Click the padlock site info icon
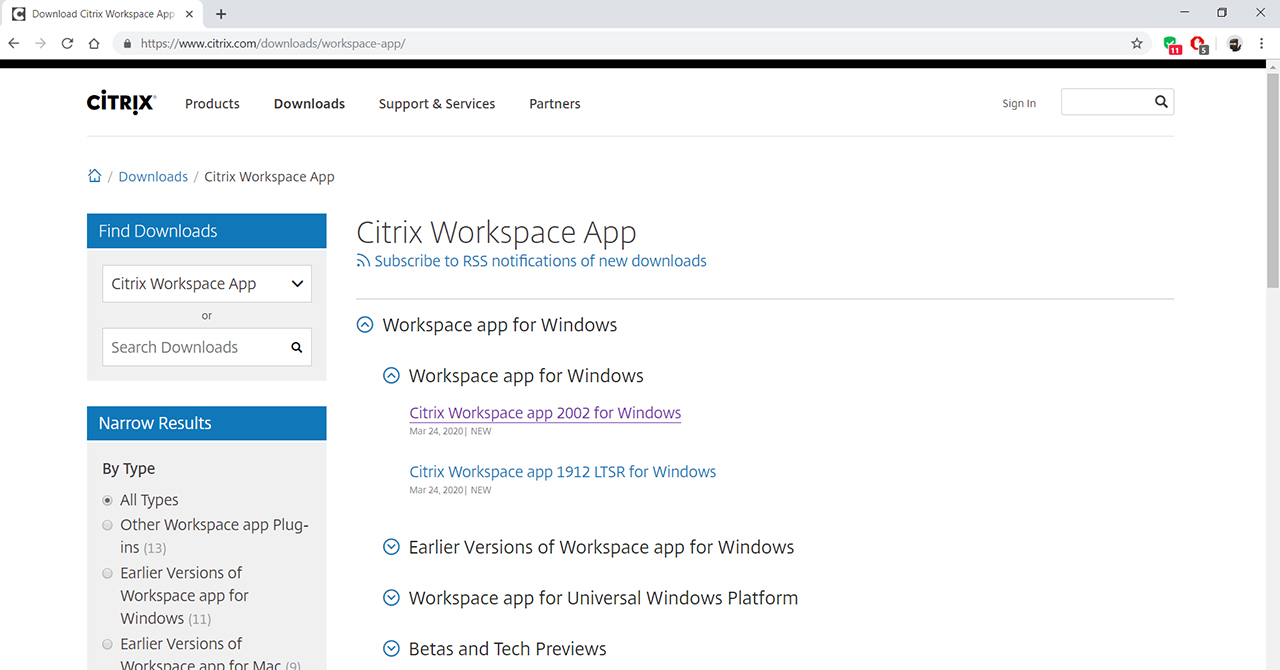The image size is (1280, 670). [x=127, y=44]
